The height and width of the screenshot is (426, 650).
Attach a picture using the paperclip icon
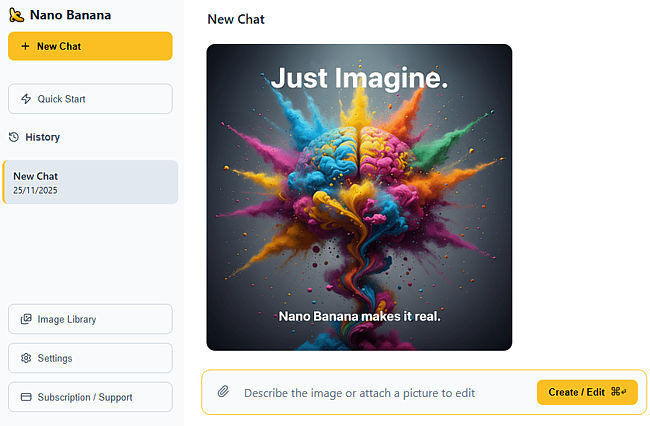coord(224,392)
